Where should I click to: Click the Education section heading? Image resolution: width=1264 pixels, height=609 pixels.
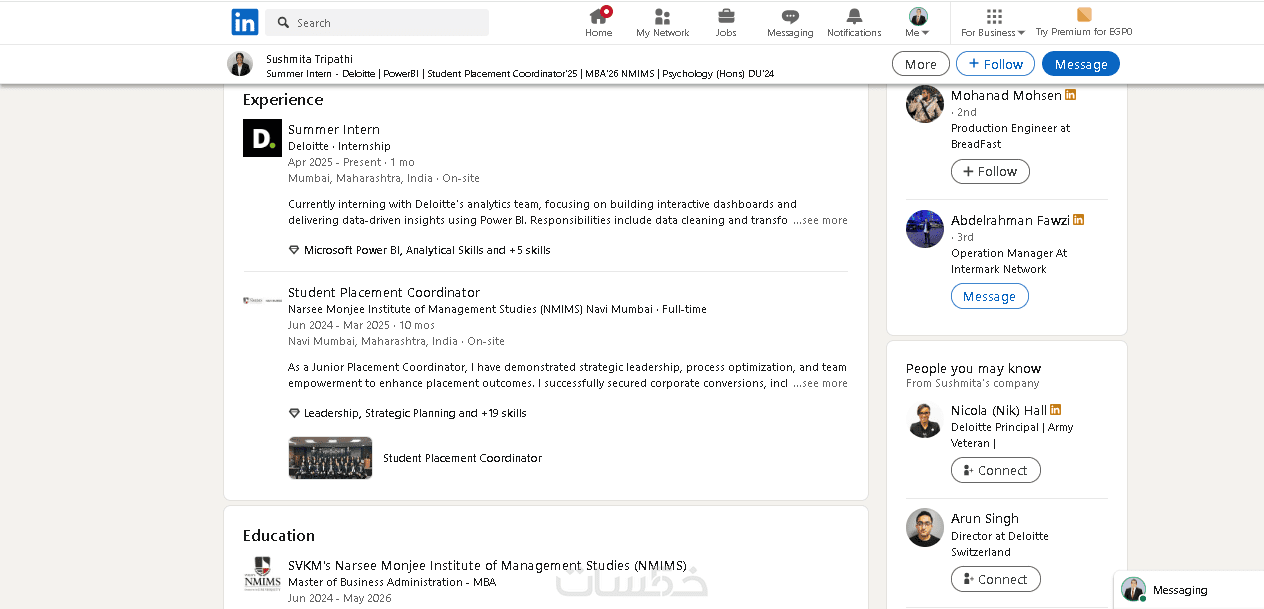click(x=279, y=536)
